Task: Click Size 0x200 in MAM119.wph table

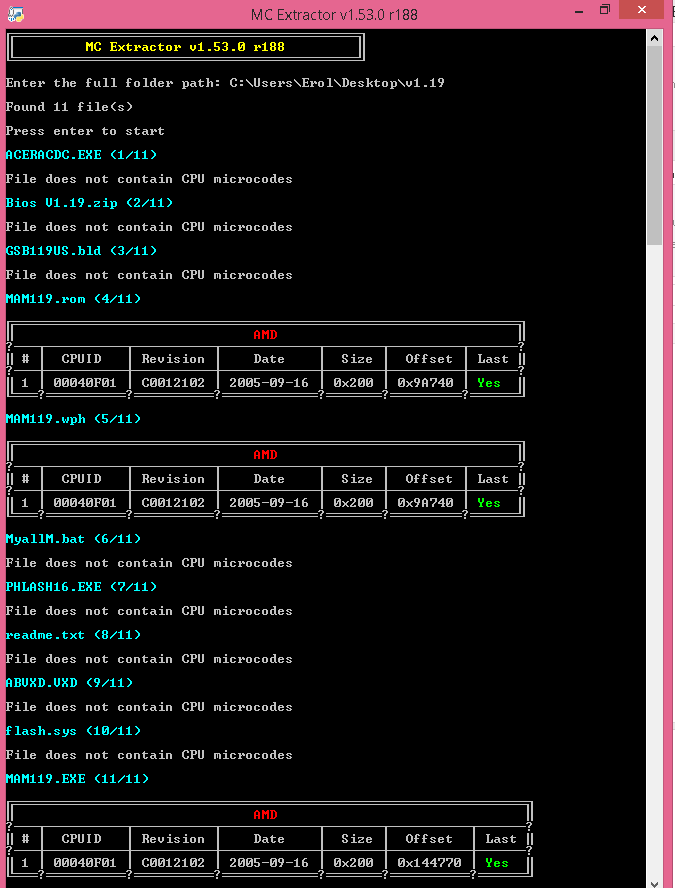Action: (x=353, y=503)
